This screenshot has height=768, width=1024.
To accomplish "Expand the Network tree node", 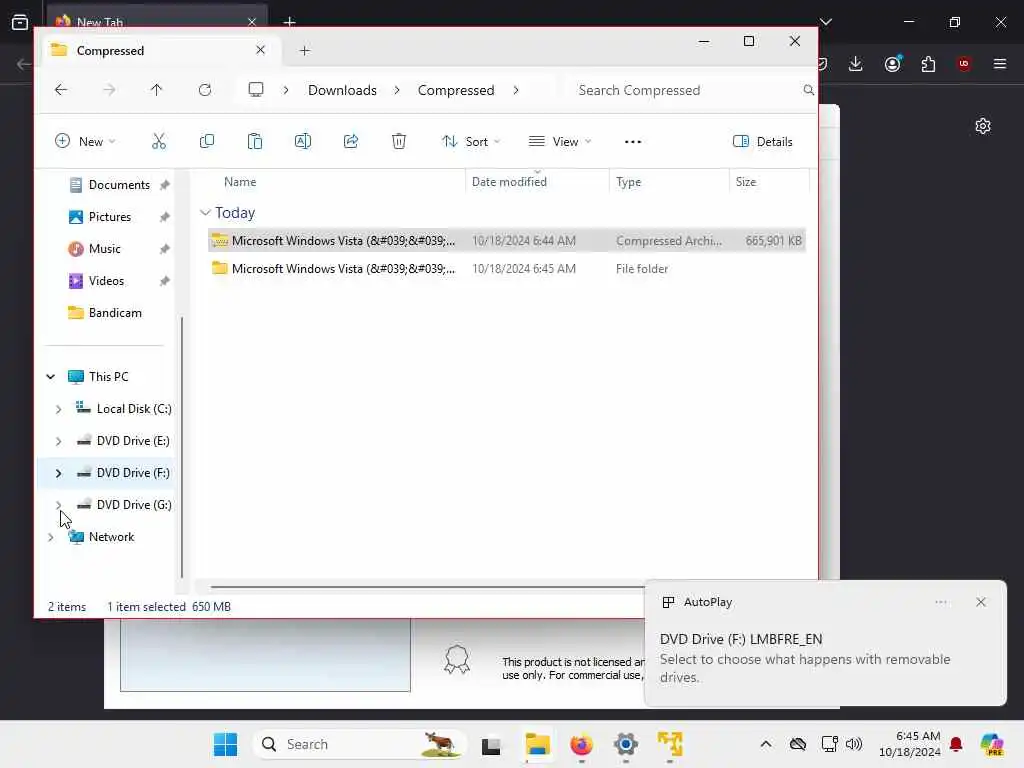I will (50, 537).
